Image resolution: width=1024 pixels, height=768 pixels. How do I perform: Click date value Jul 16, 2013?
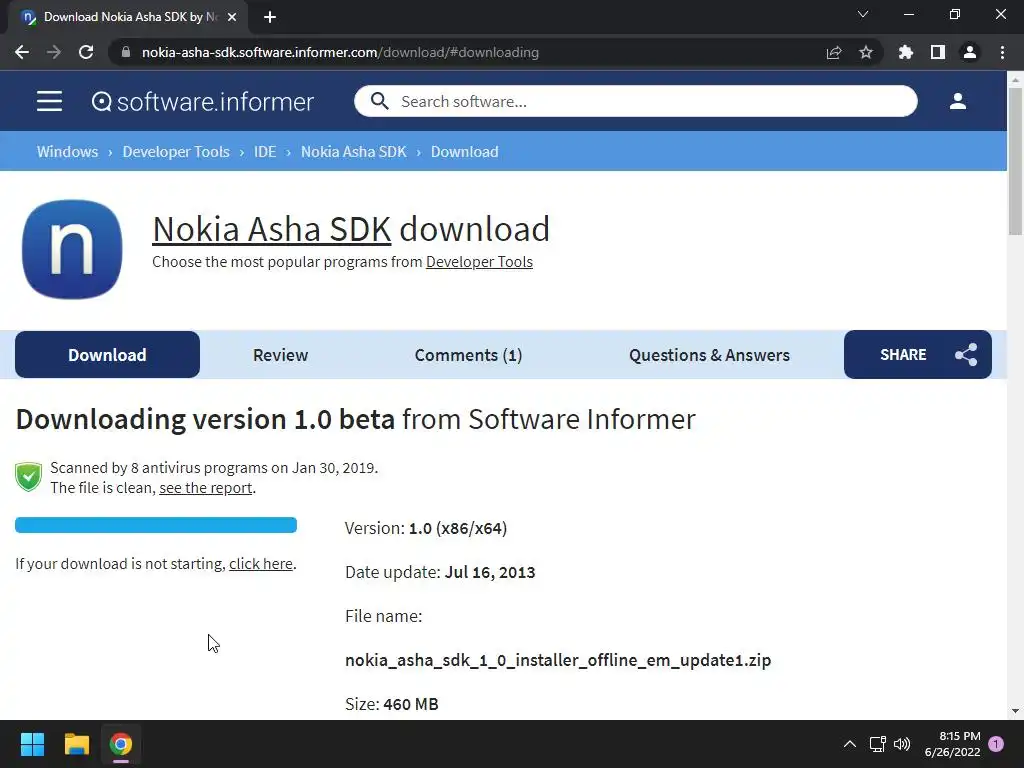[490, 572]
